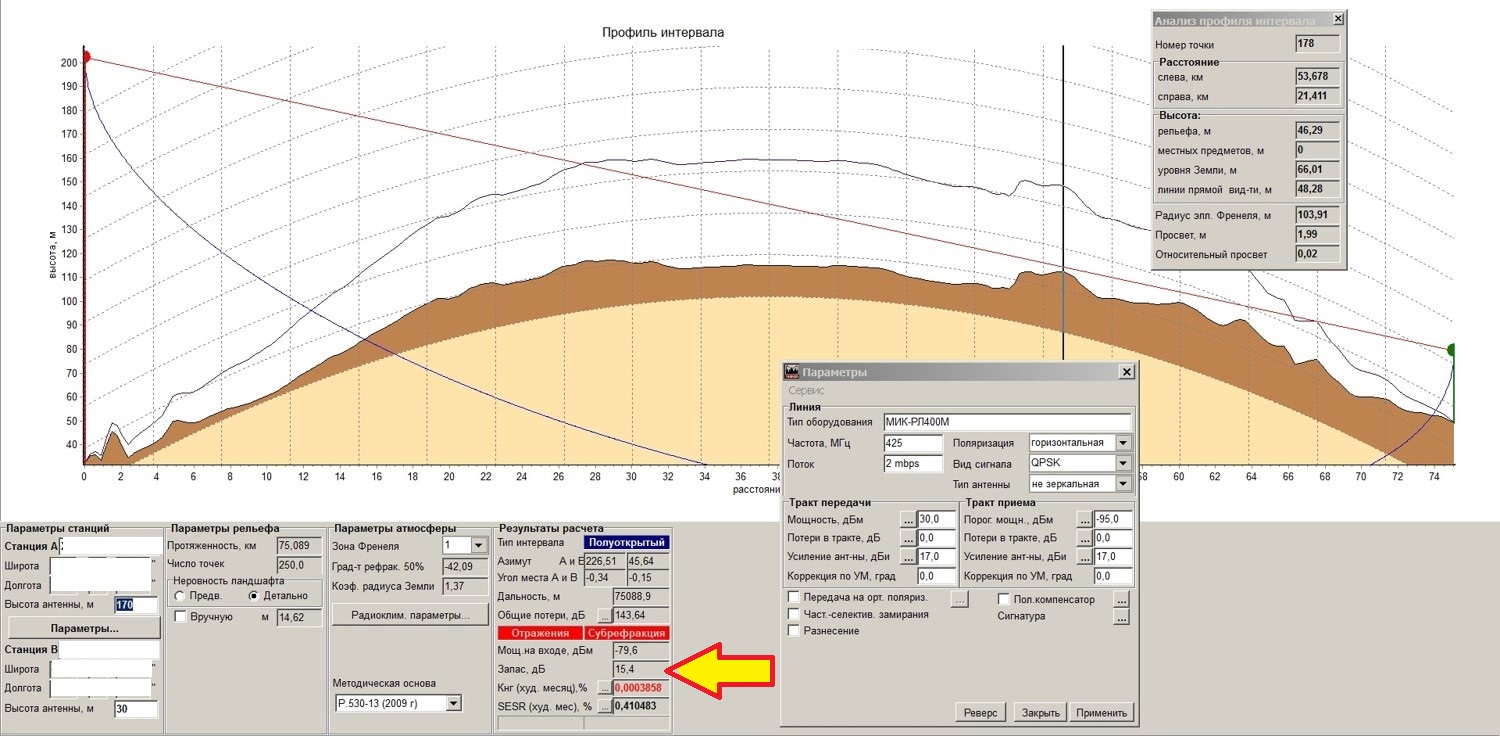Click the red Субрефракция indicator

626,634
